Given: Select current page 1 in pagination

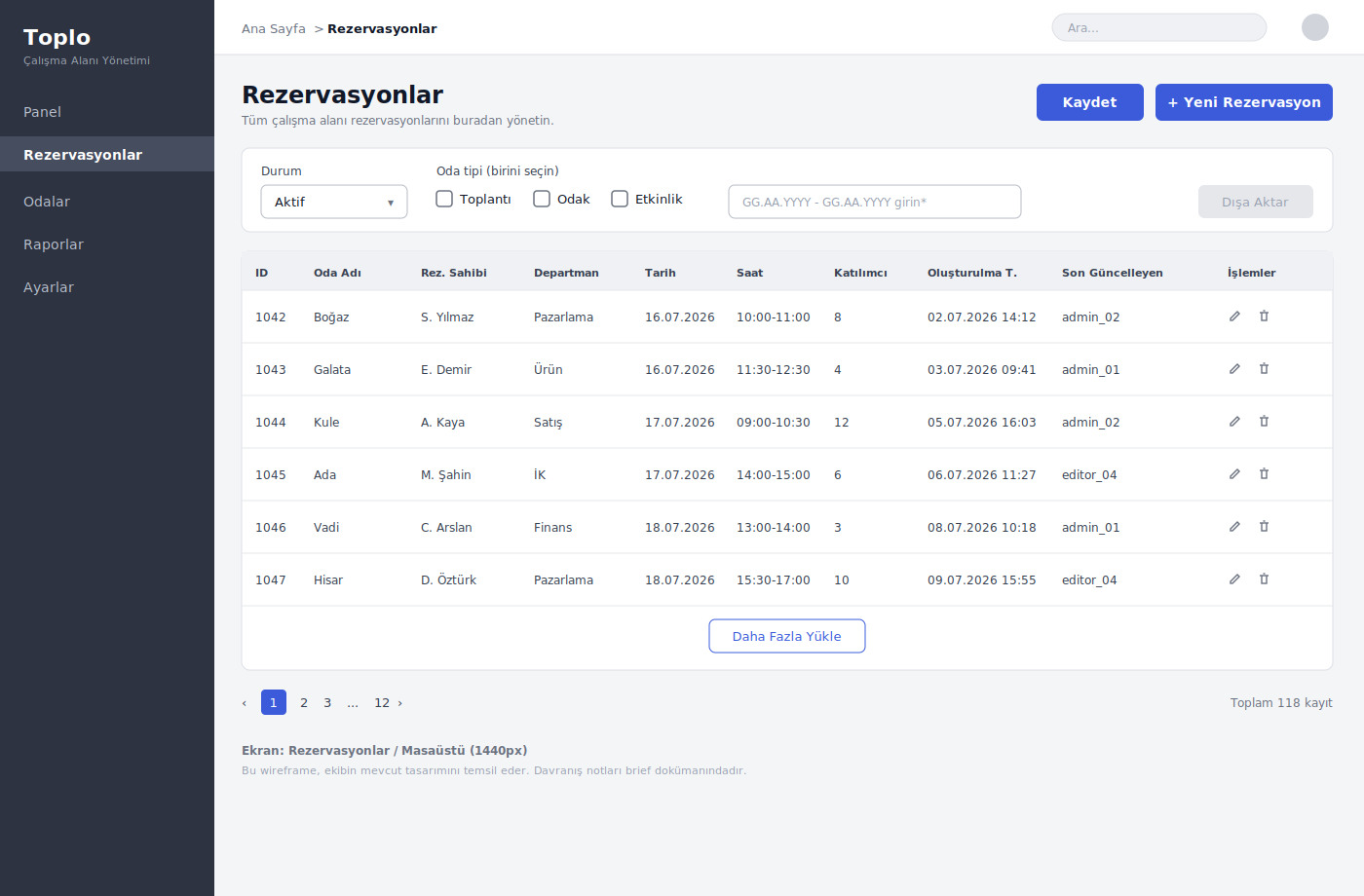Looking at the screenshot, I should pyautogui.click(x=274, y=702).
